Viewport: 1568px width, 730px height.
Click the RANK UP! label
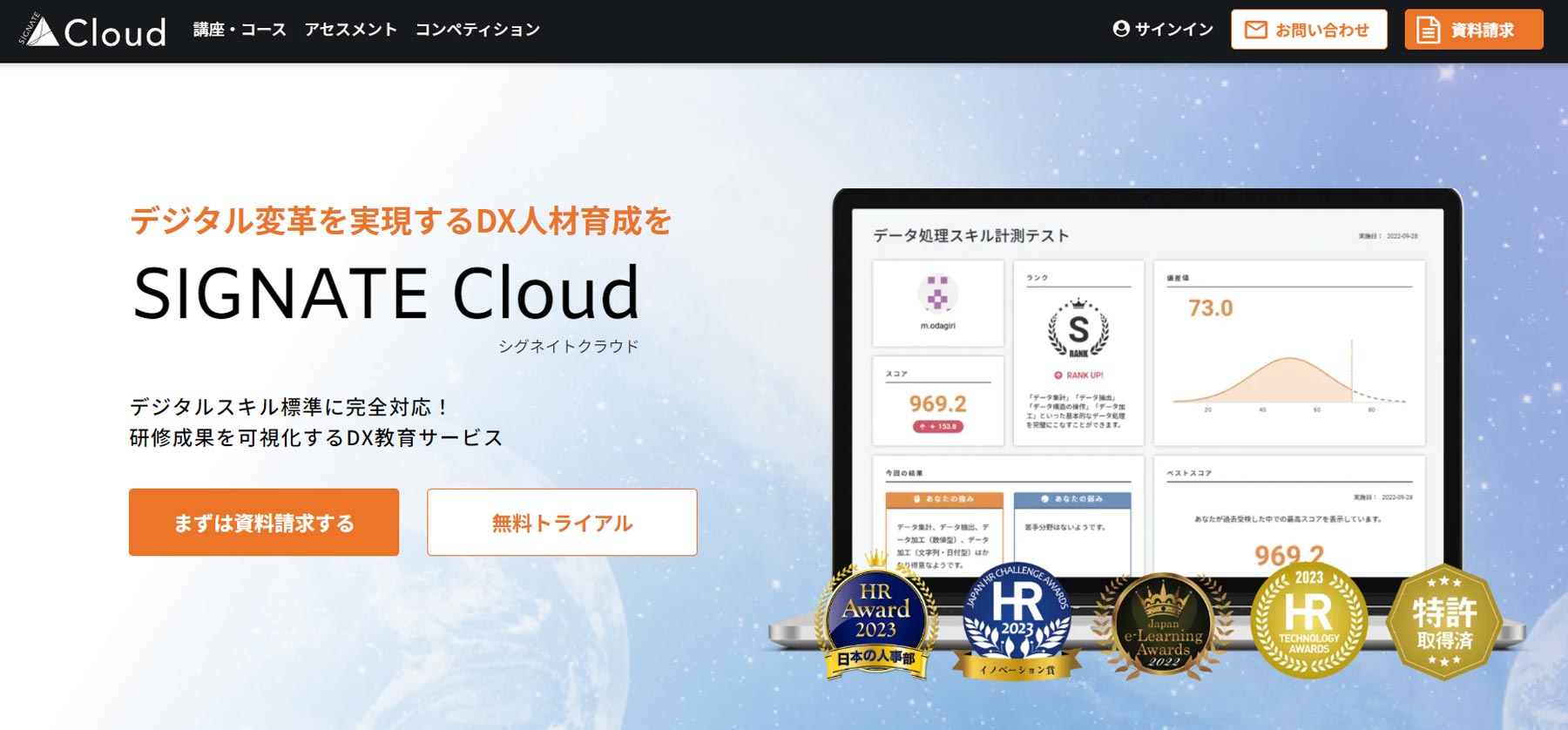coord(1078,375)
